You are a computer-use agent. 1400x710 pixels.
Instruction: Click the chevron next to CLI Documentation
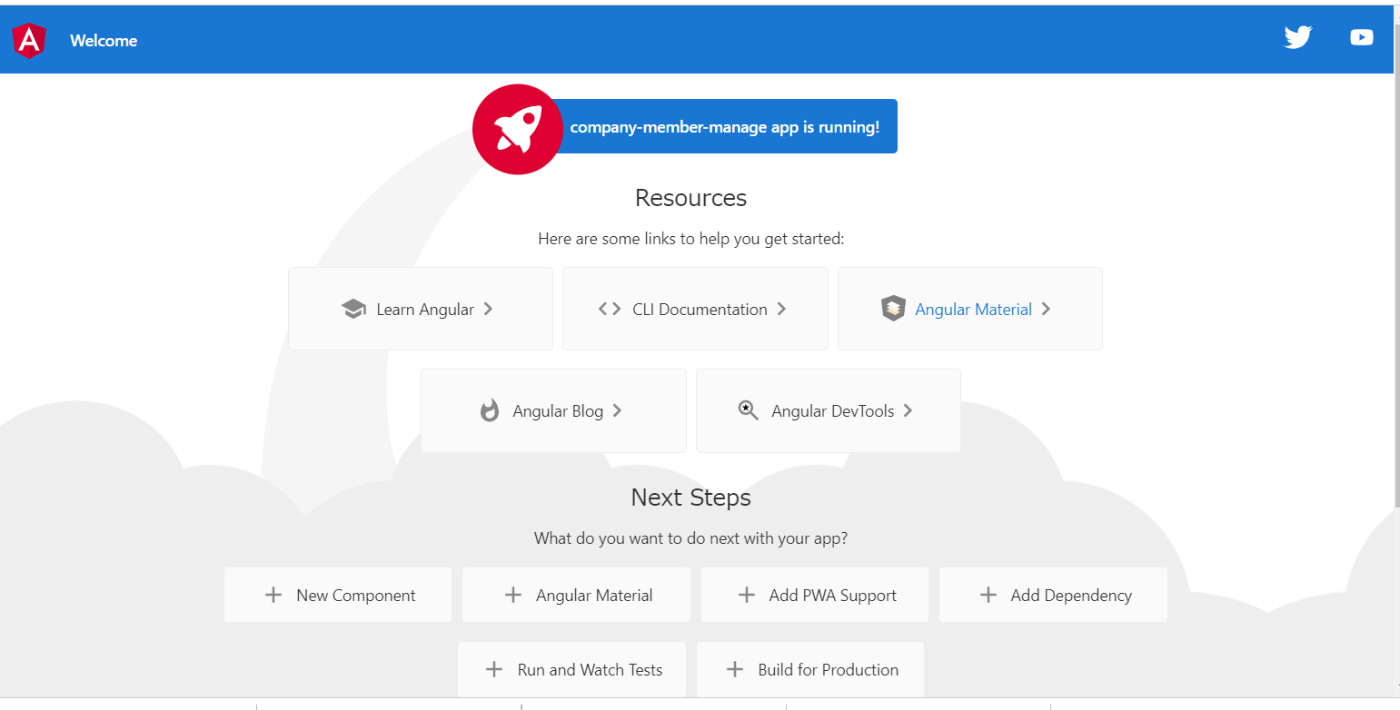tap(781, 309)
